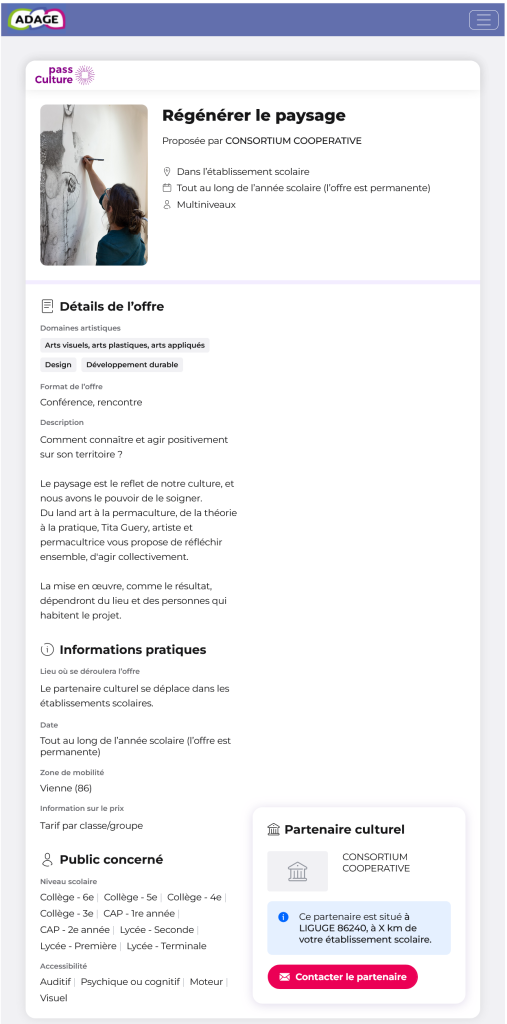Click the Régénérer le paysage title

[x=254, y=116]
